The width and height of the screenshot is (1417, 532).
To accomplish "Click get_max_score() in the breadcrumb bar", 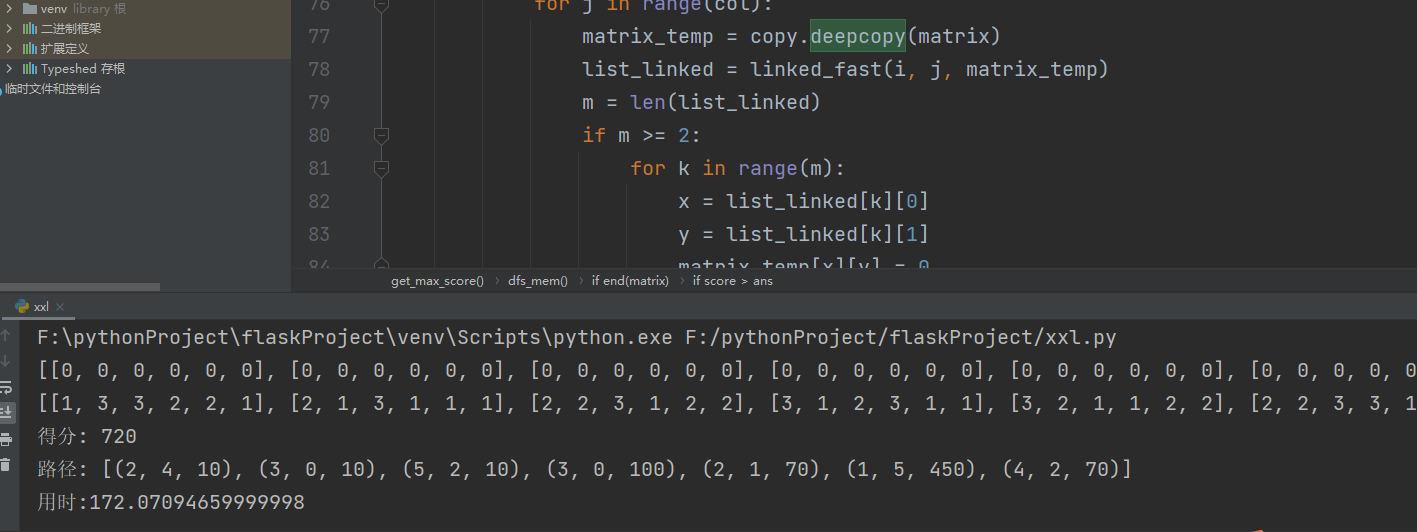I will tap(436, 281).
